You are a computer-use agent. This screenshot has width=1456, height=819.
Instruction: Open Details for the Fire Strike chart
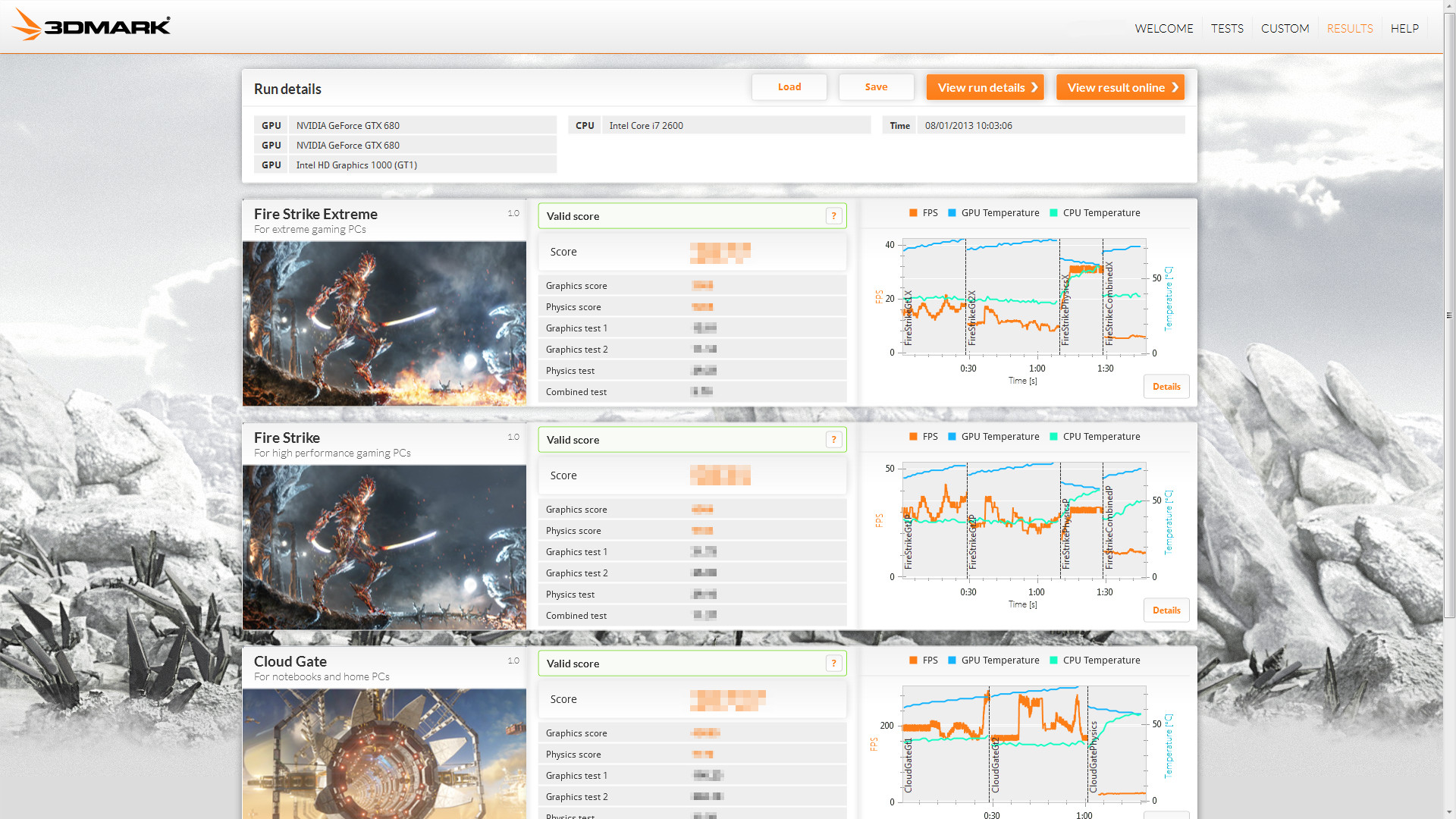(1166, 610)
